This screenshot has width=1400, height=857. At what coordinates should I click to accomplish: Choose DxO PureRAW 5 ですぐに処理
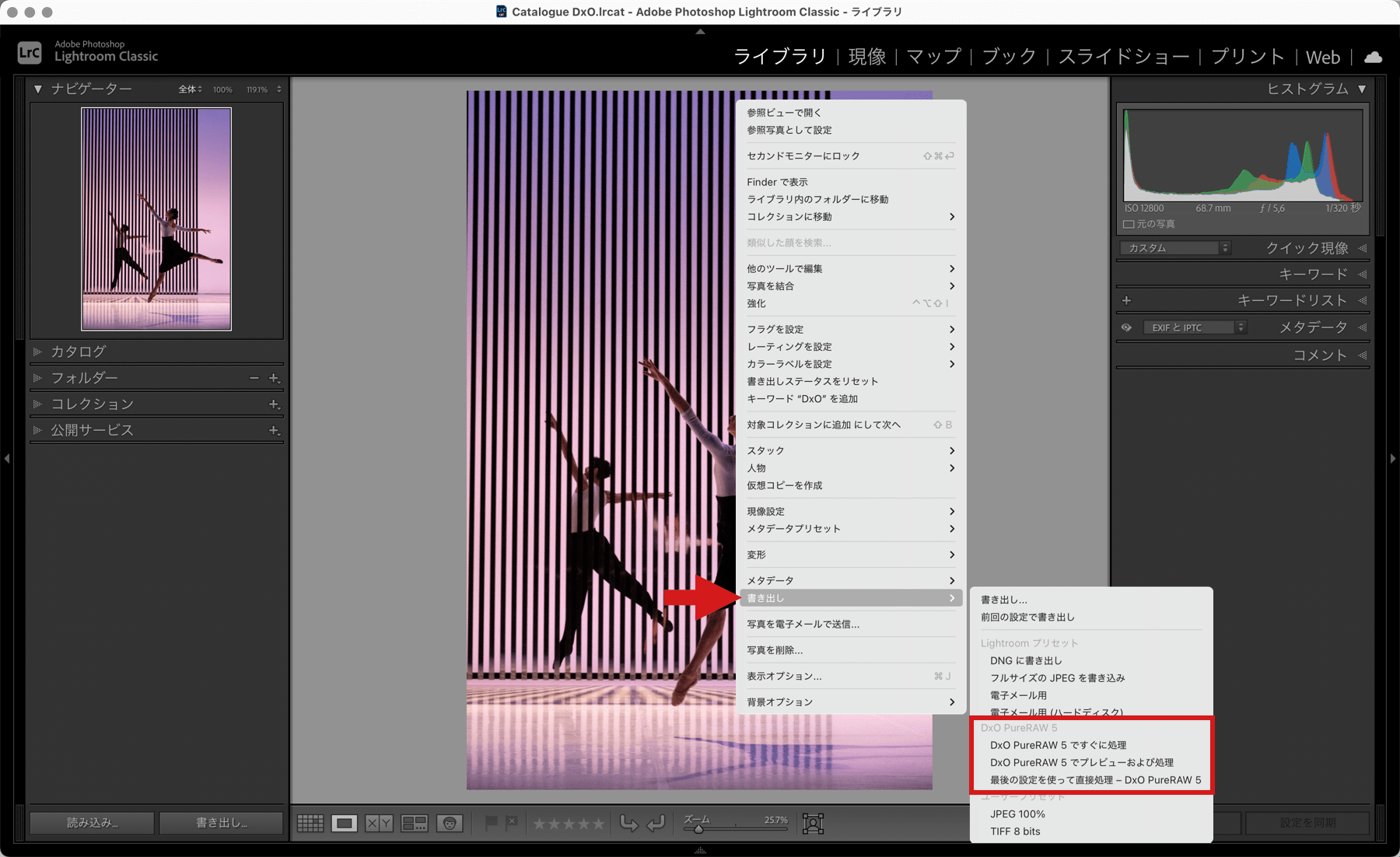(1091, 745)
